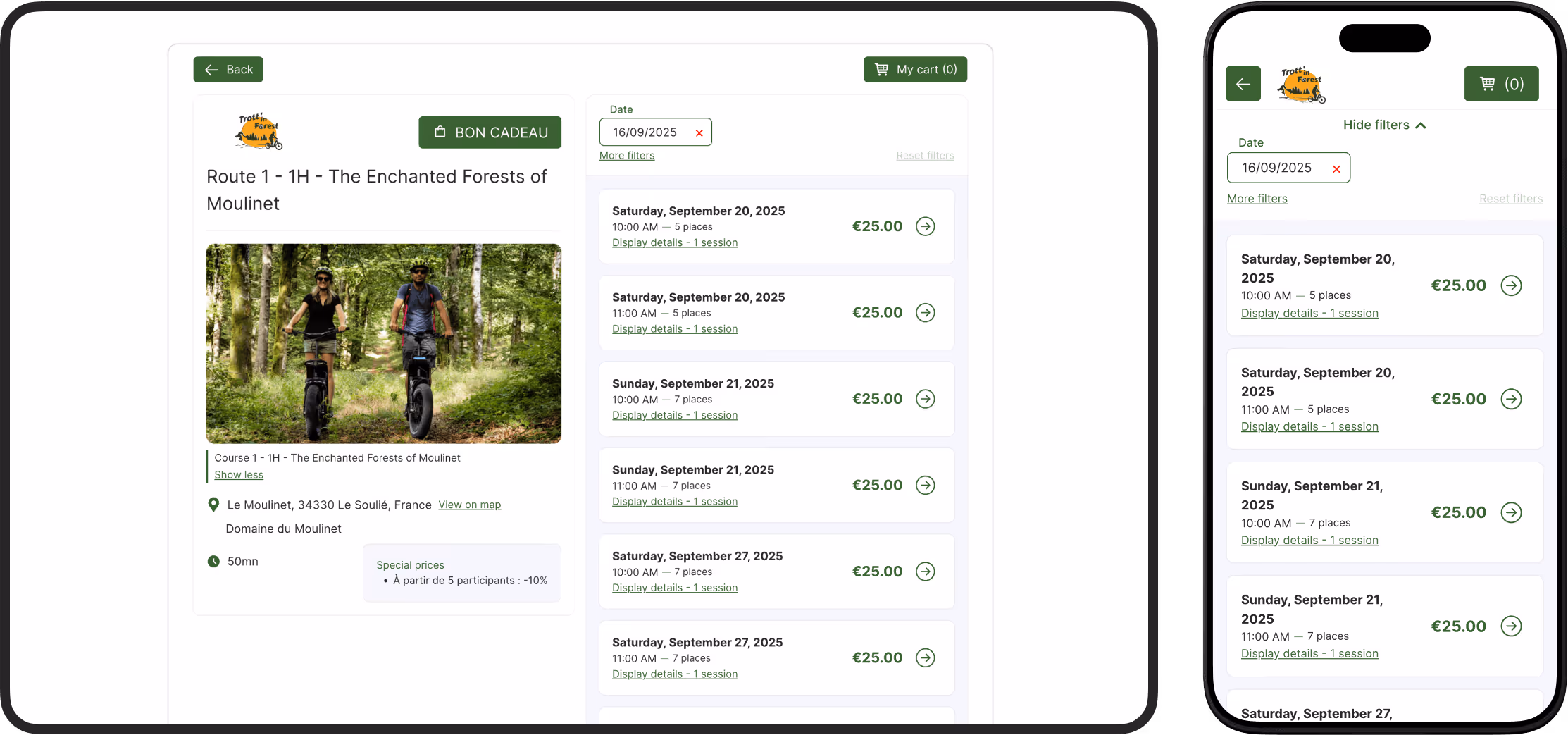The image size is (1568, 735).
Task: Select arrow for Sunday Sept 21 11:00 AM desktop slot
Action: click(926, 486)
